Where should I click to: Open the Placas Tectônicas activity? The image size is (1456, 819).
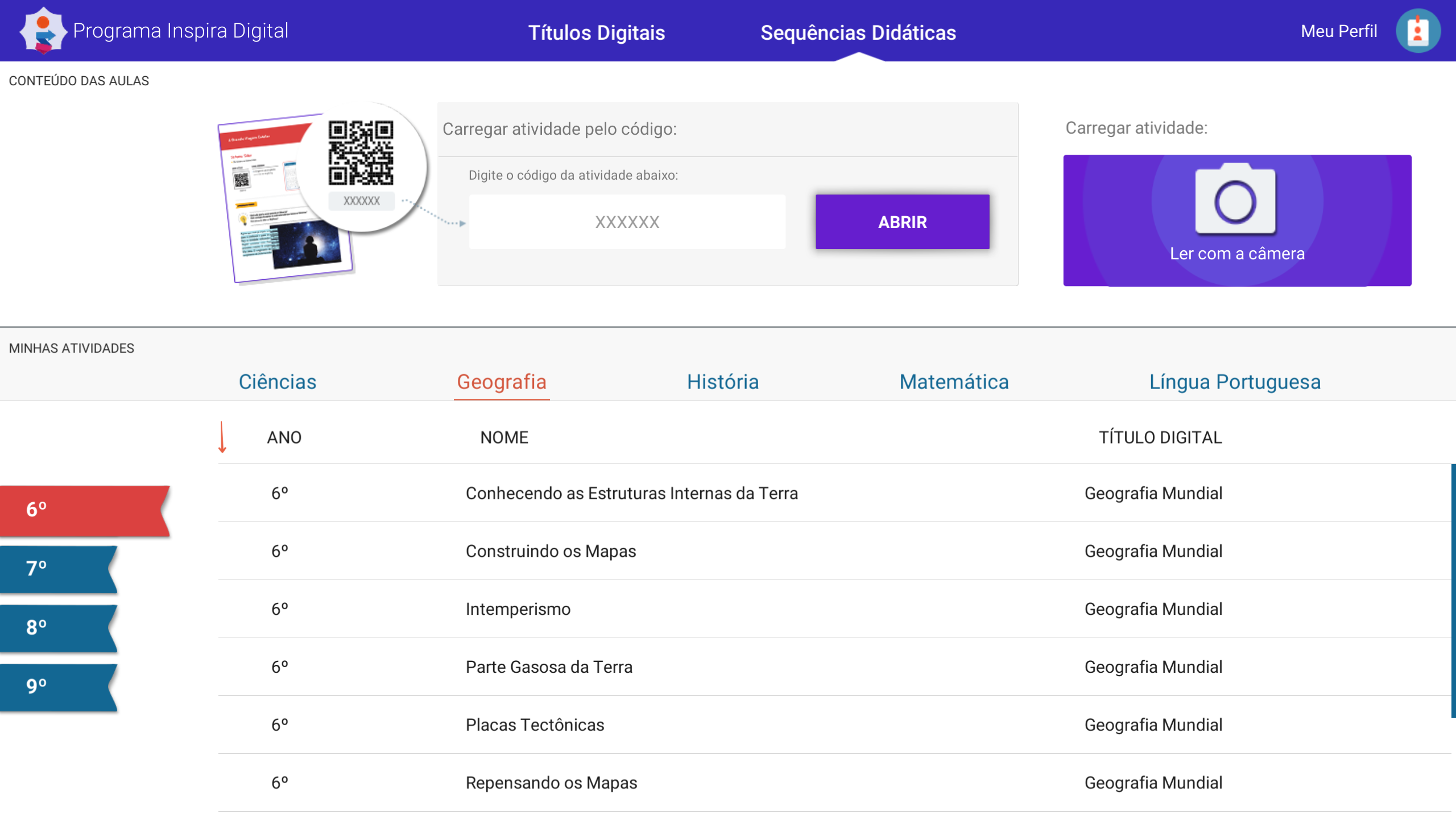[535, 725]
